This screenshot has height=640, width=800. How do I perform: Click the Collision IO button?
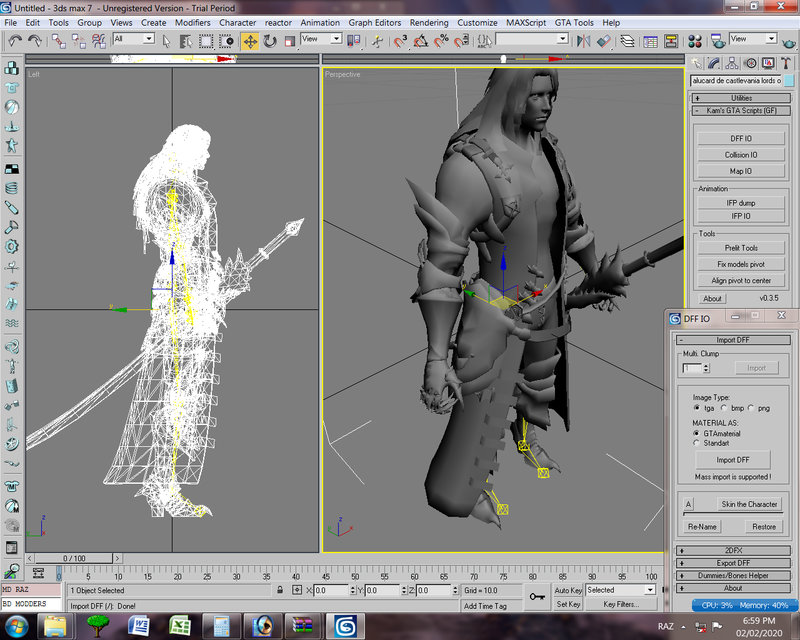point(741,155)
